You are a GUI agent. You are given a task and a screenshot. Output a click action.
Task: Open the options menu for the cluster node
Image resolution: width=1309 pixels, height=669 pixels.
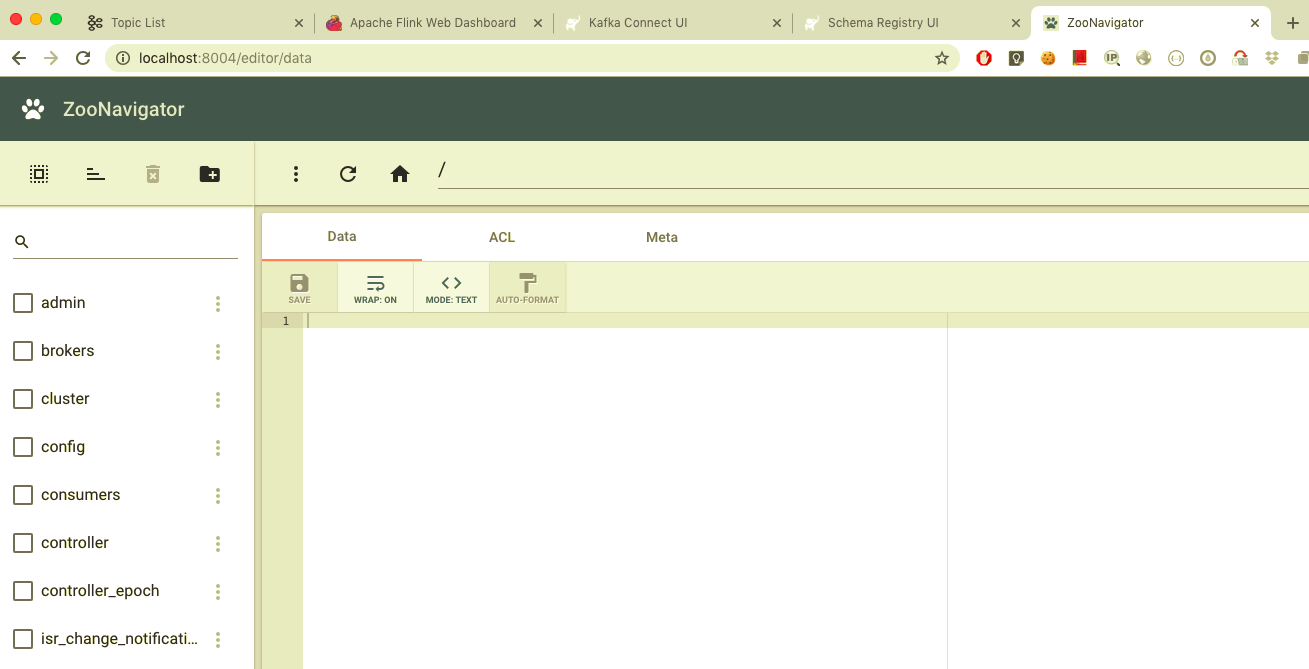coord(218,400)
